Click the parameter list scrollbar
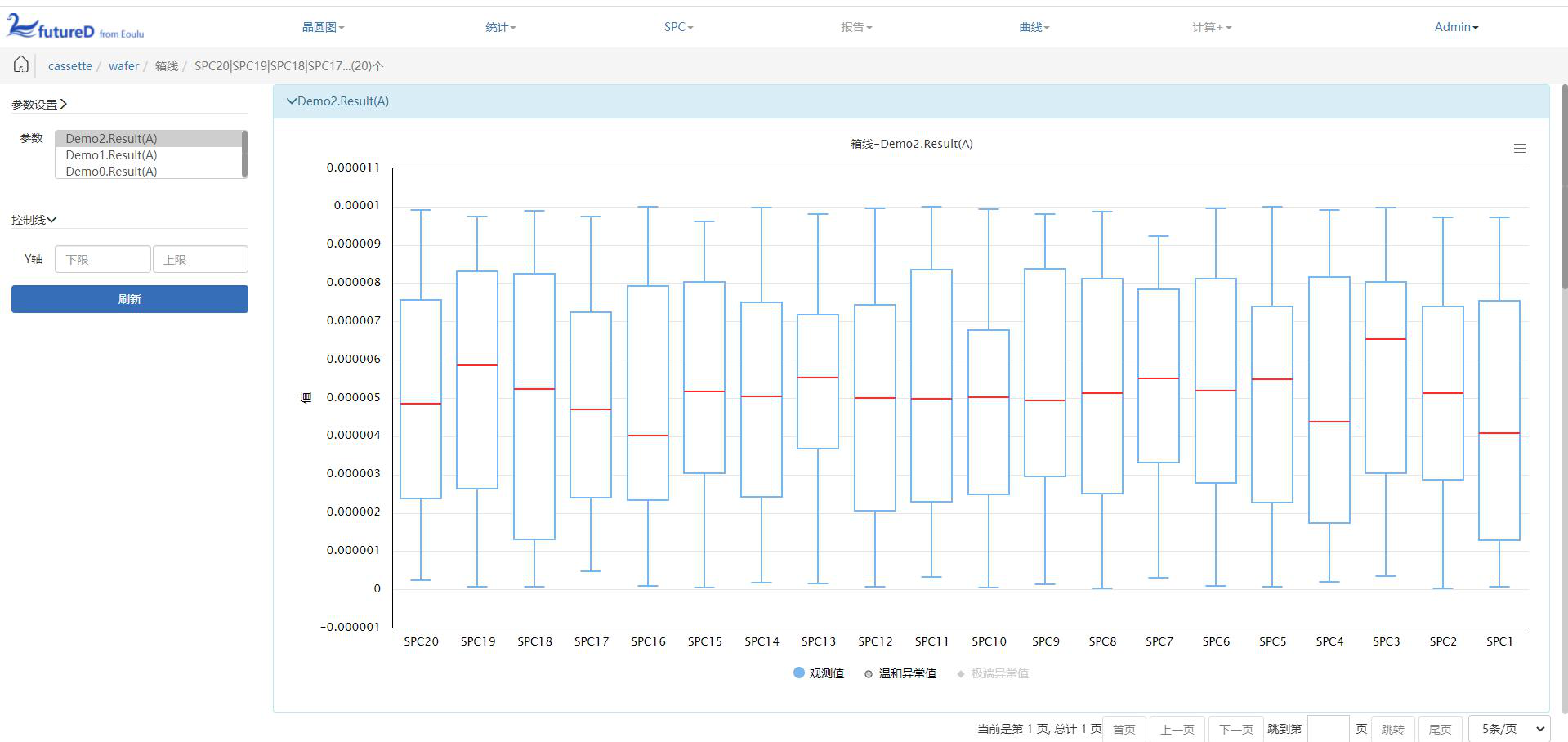Viewport: 1568px width, 742px height. 244,154
